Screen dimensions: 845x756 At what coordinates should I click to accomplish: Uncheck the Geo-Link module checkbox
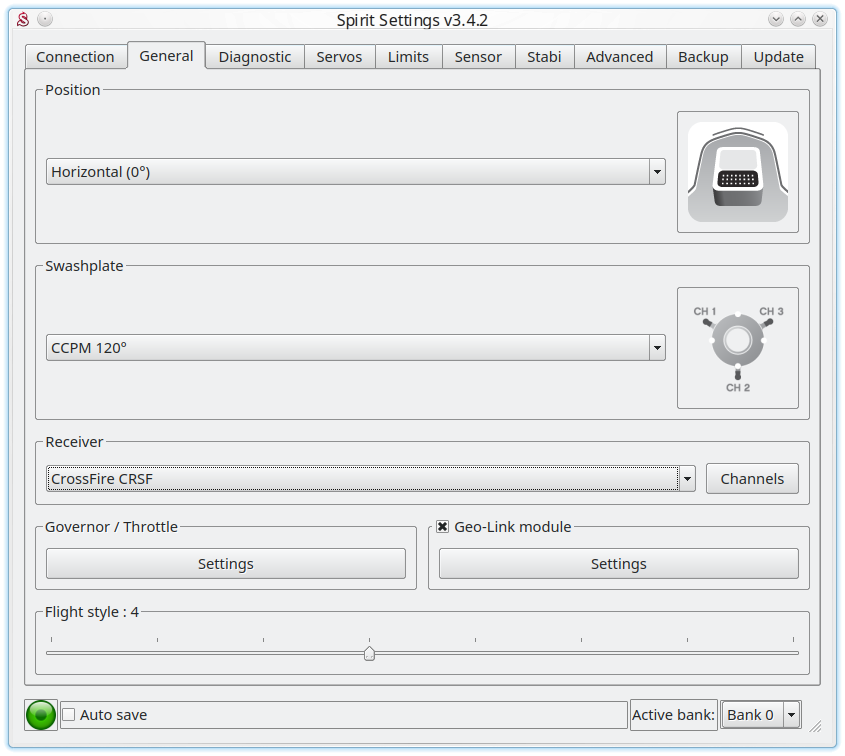[x=443, y=527]
